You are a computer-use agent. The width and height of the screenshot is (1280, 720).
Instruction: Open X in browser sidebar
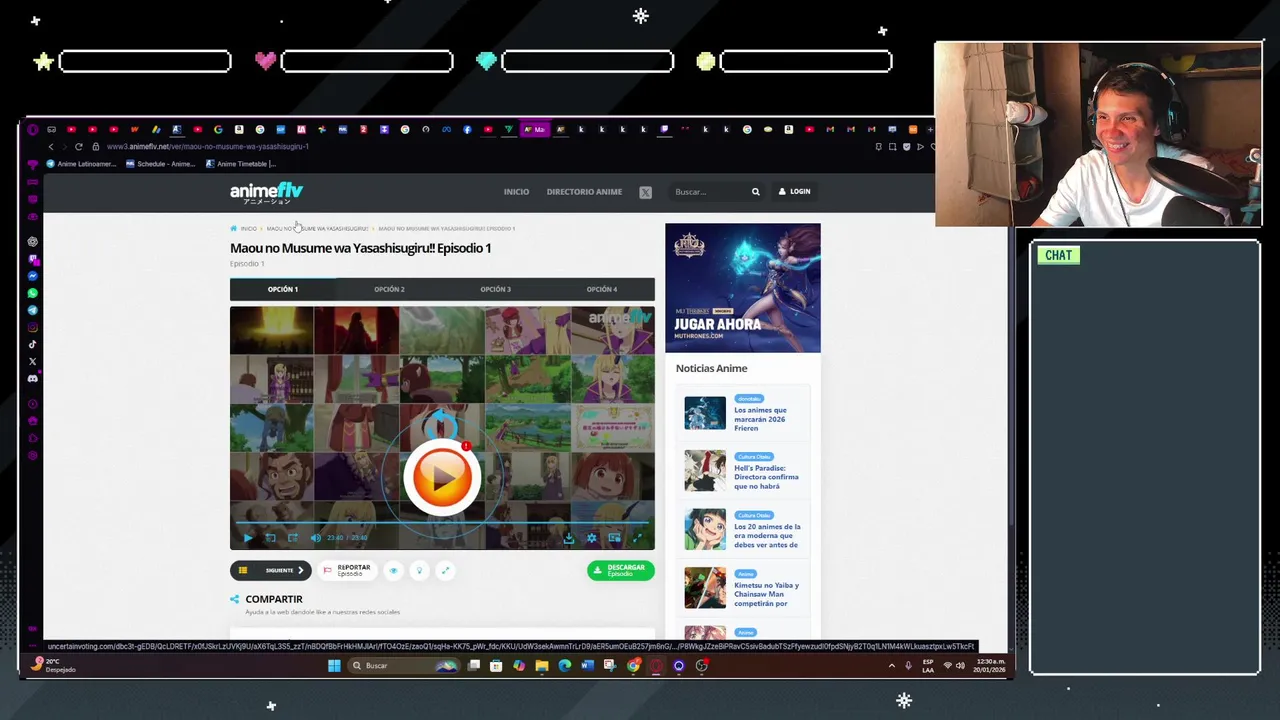tap(33, 361)
